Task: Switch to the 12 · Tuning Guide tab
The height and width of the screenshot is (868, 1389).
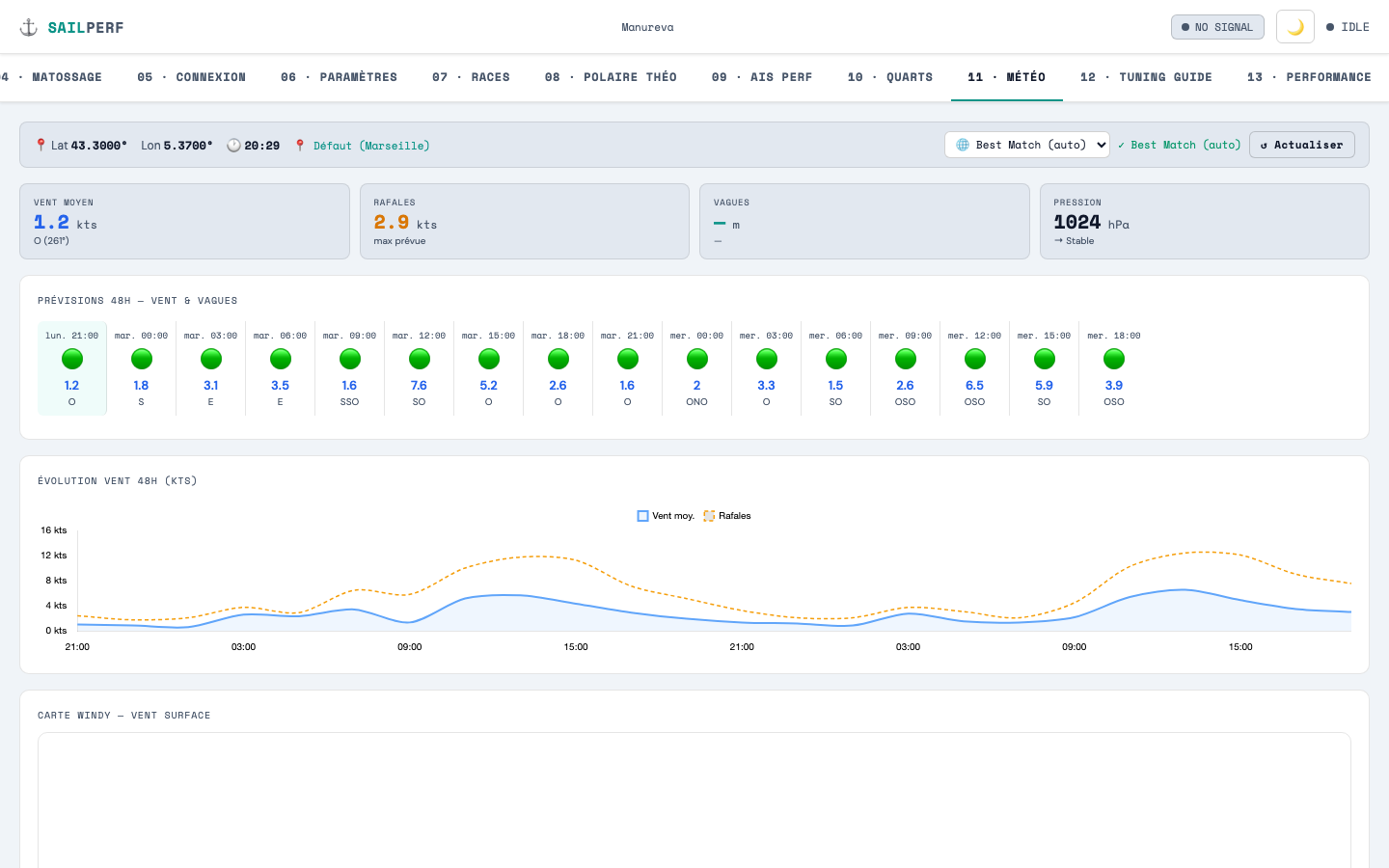Action: pos(1146,77)
